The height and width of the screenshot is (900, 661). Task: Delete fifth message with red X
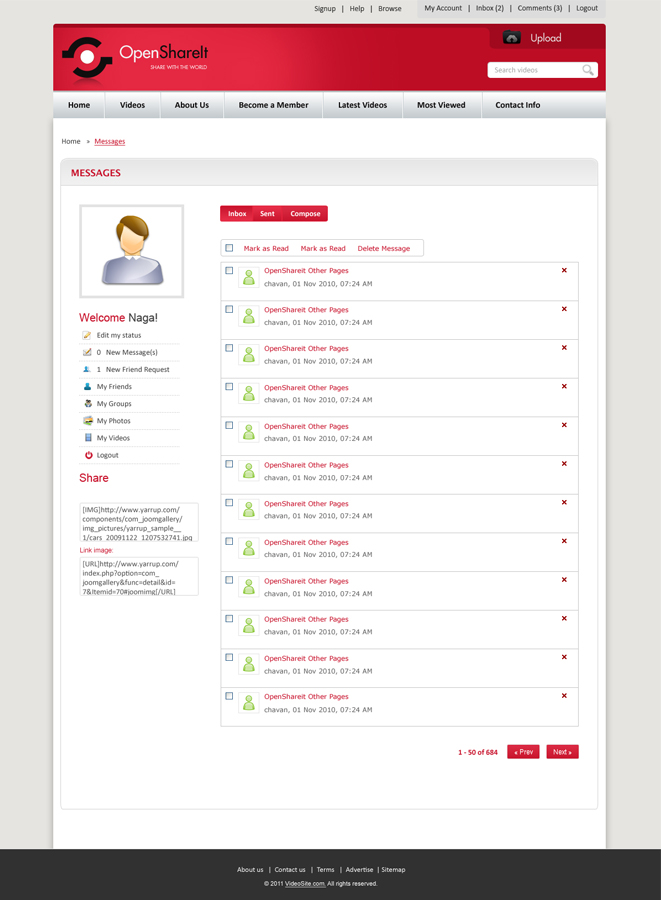click(564, 425)
